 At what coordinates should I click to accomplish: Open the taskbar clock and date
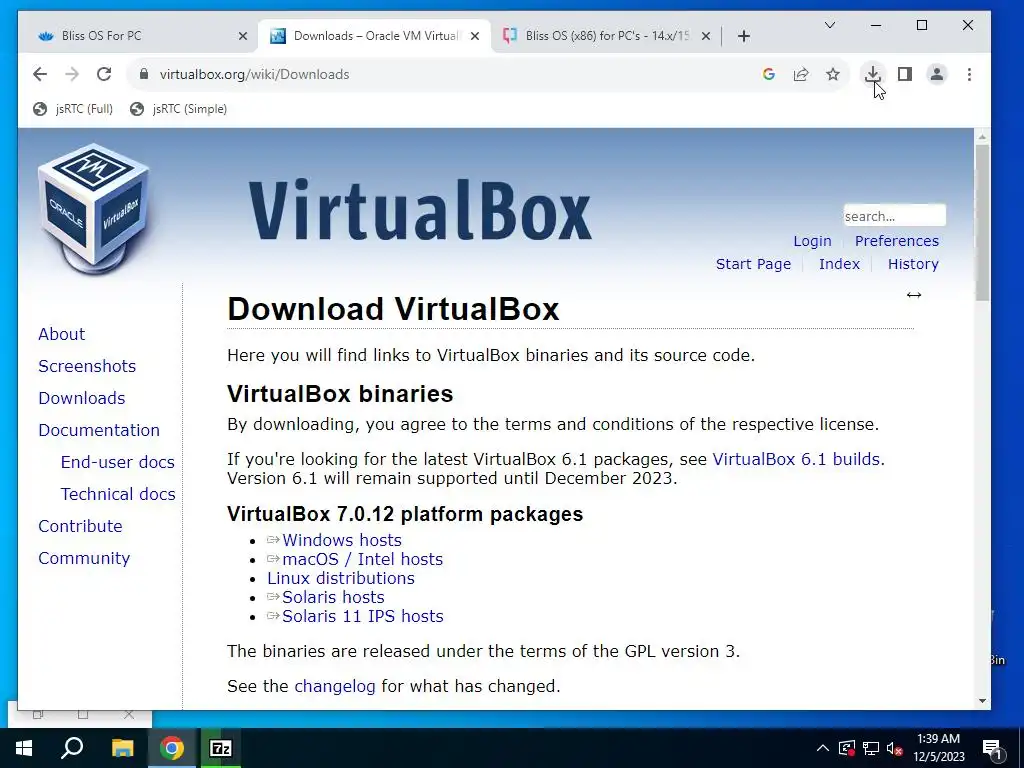point(938,748)
